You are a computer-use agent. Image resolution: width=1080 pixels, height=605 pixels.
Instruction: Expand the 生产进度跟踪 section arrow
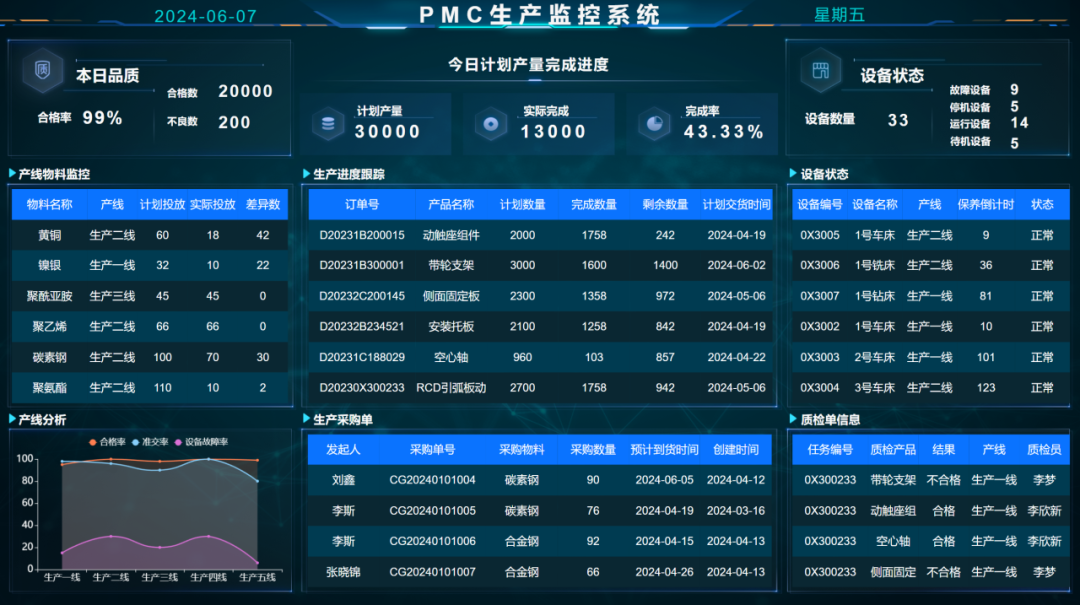pos(307,174)
